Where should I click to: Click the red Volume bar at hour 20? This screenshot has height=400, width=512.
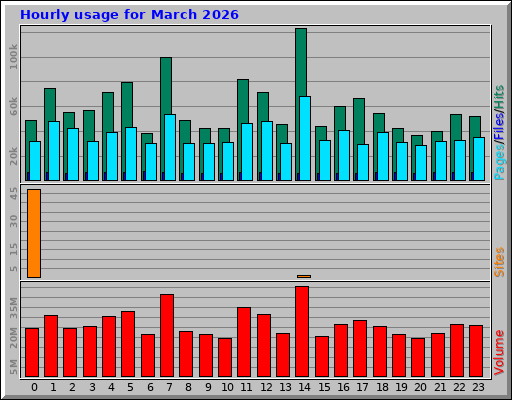pyautogui.click(x=418, y=358)
